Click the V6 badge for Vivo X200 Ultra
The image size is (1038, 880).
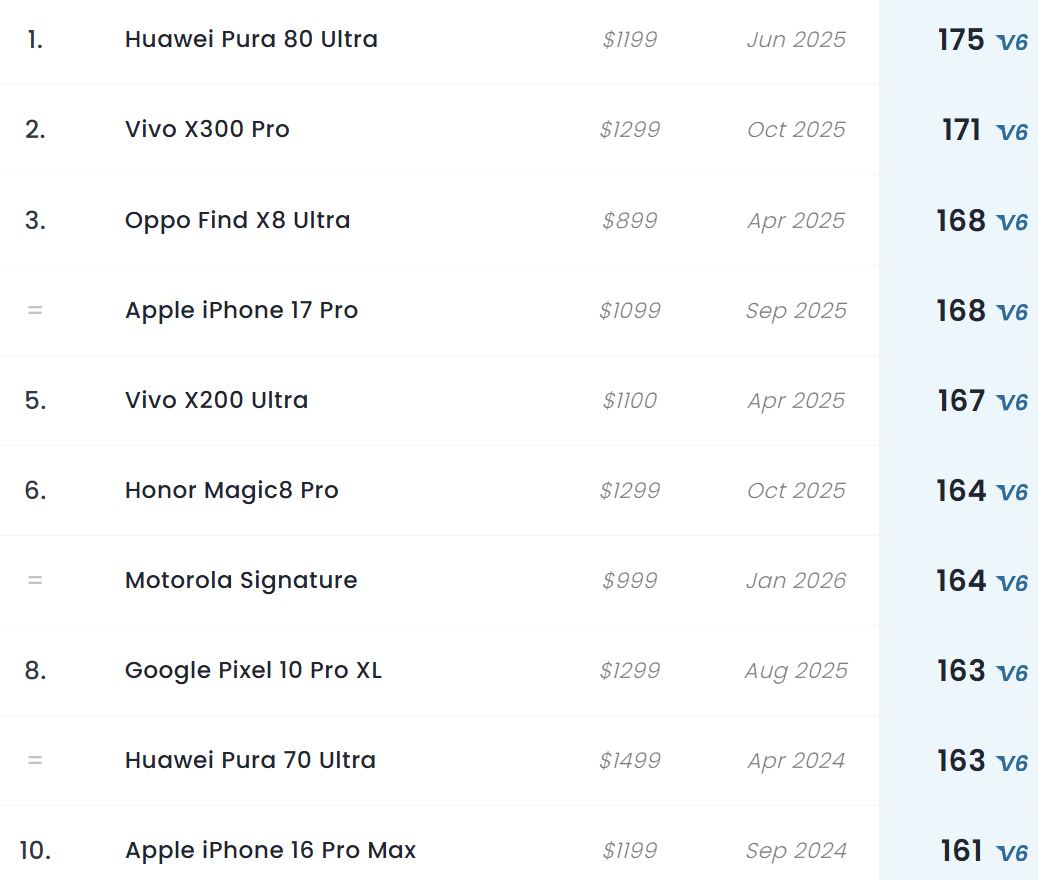tap(1012, 402)
